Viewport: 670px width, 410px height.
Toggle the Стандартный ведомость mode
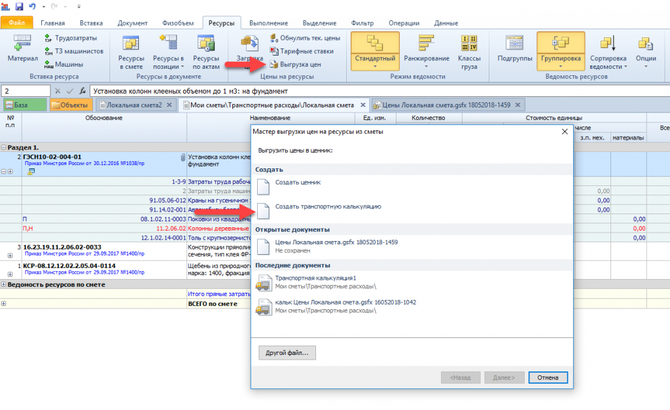375,51
